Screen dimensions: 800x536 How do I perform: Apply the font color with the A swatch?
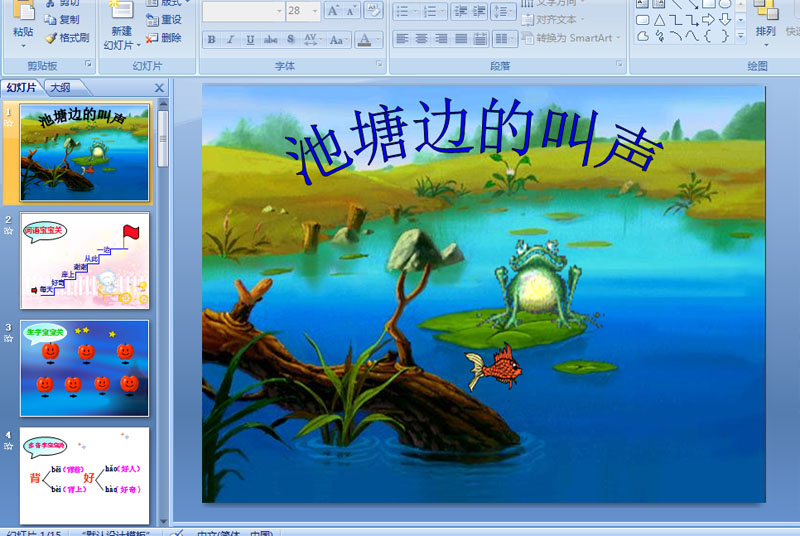(x=364, y=39)
